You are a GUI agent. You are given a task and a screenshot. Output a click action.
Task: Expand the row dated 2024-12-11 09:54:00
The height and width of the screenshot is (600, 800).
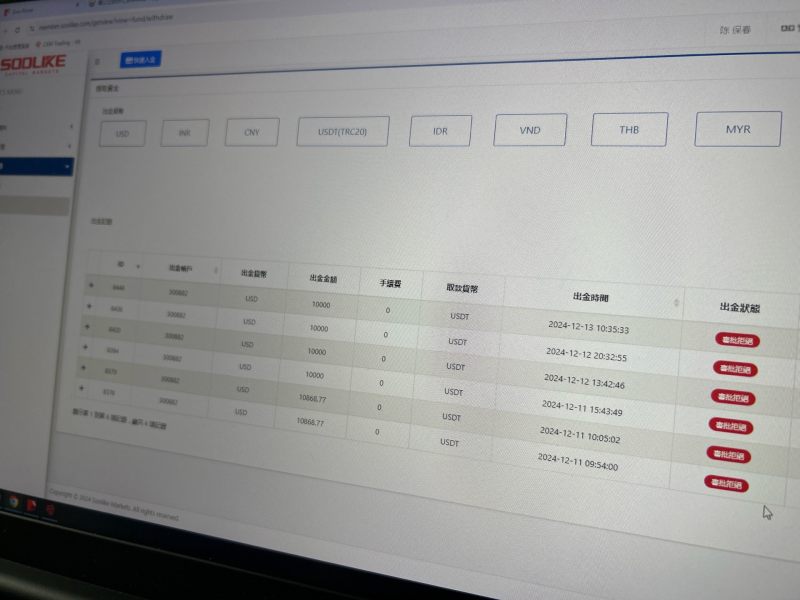point(81,388)
